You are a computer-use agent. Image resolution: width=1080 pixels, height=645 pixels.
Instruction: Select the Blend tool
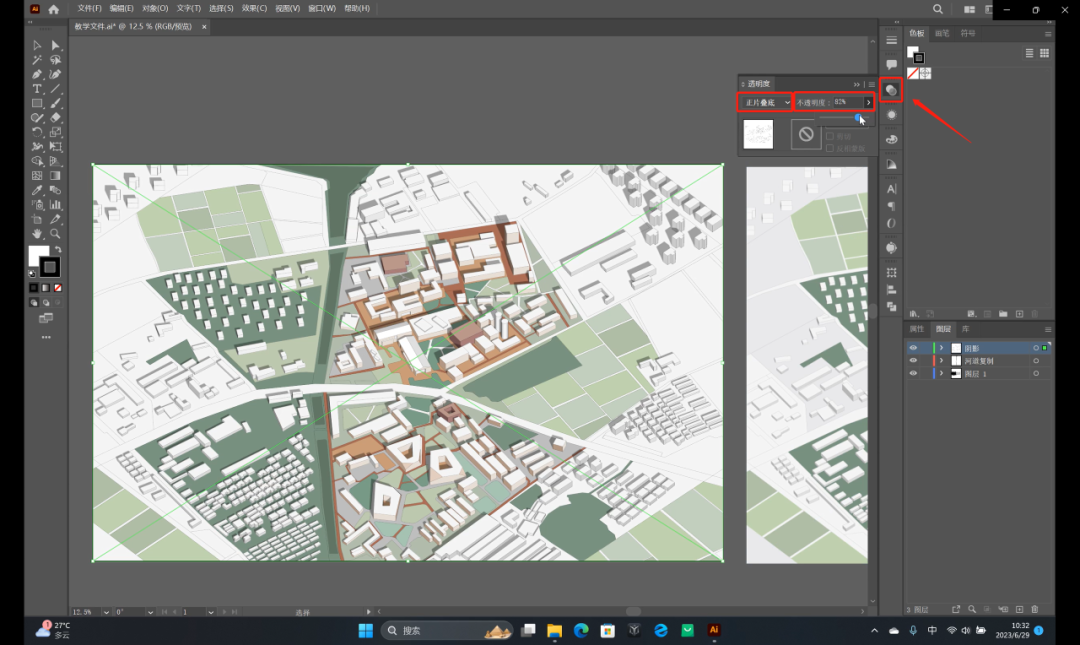coord(56,190)
